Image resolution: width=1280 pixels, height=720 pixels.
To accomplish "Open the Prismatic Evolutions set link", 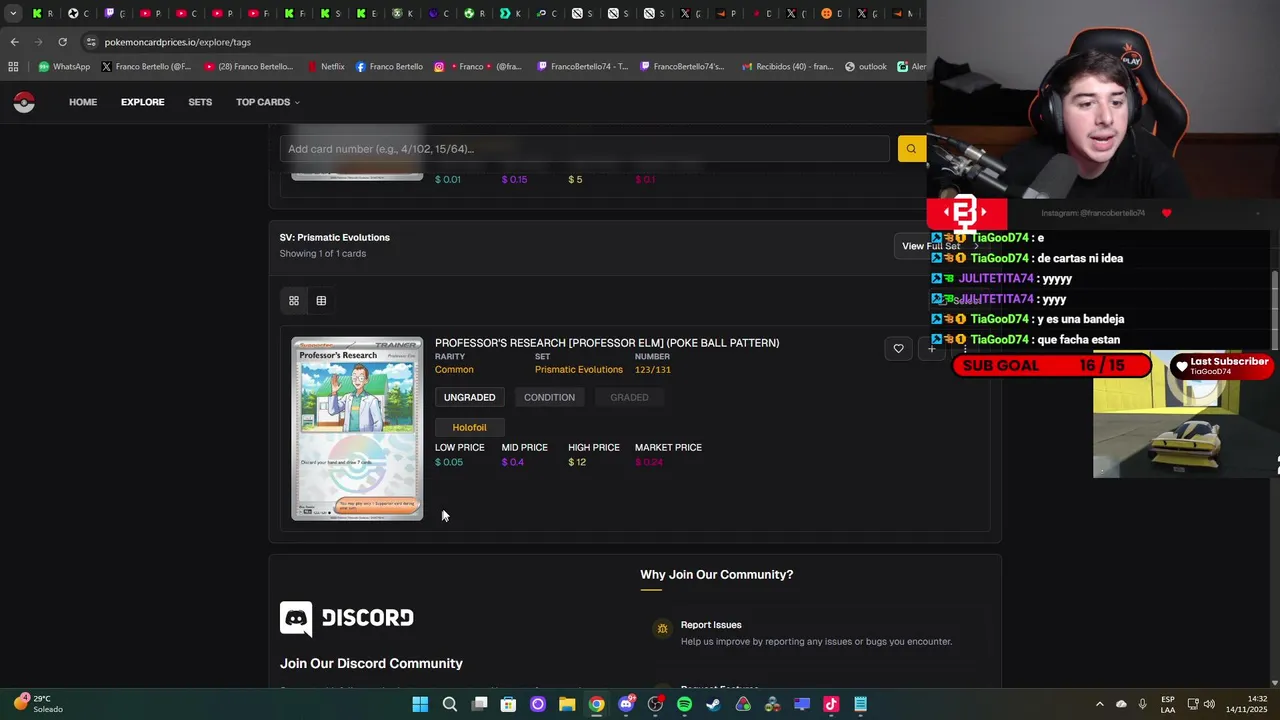I will [578, 370].
